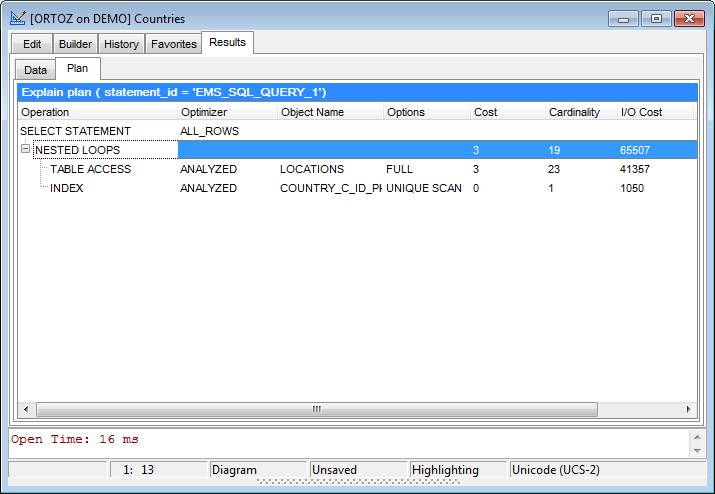Click the Operation column header
Viewport: 715px width, 494px height.
(x=97, y=112)
